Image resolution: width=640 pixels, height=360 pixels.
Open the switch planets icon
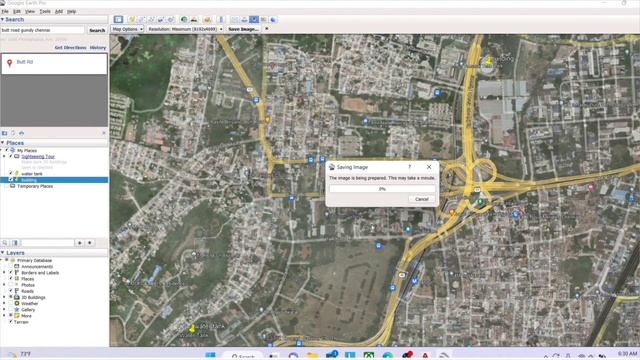(x=207, y=19)
